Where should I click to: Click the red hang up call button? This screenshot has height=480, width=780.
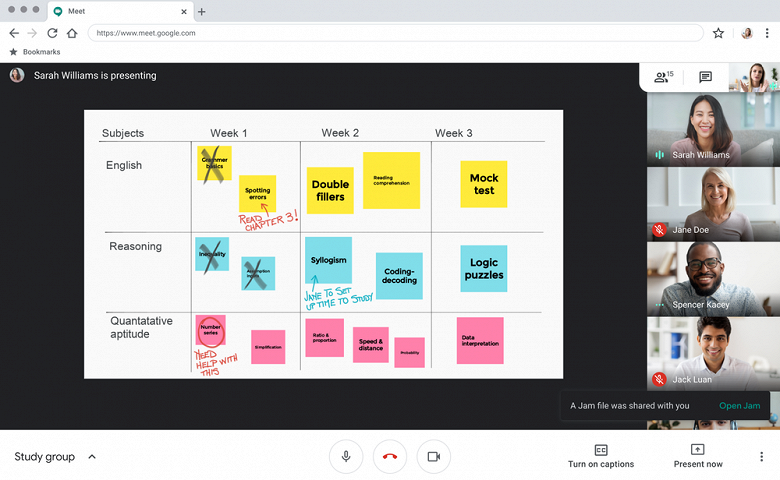[390, 456]
